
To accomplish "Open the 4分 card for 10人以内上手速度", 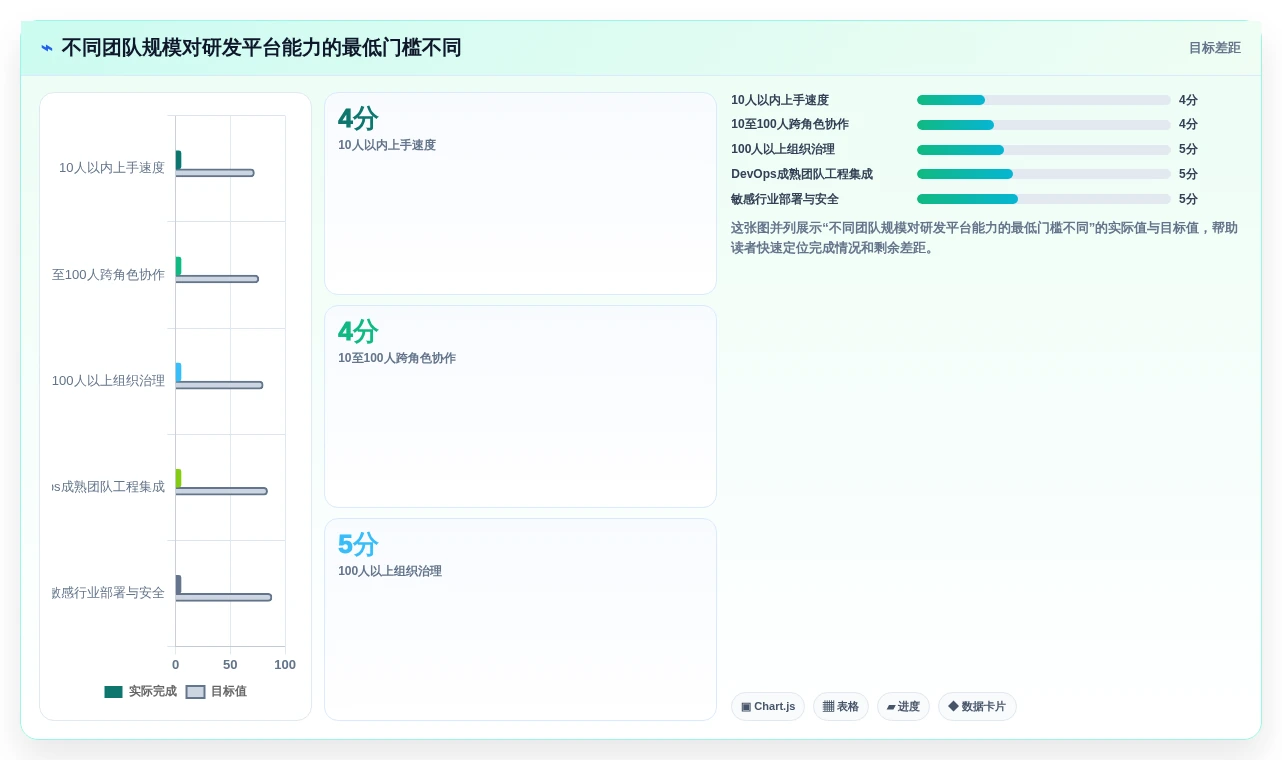I will point(520,194).
